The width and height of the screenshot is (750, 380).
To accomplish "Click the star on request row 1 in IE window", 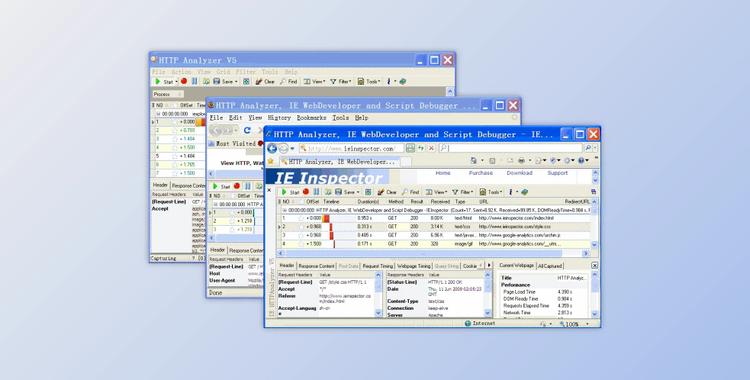I will (x=301, y=218).
